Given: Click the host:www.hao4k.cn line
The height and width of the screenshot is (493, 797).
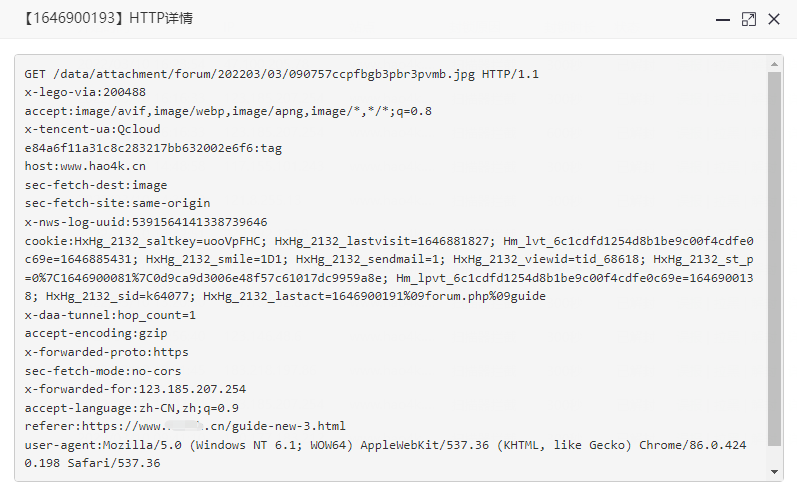Looking at the screenshot, I should tap(85, 166).
